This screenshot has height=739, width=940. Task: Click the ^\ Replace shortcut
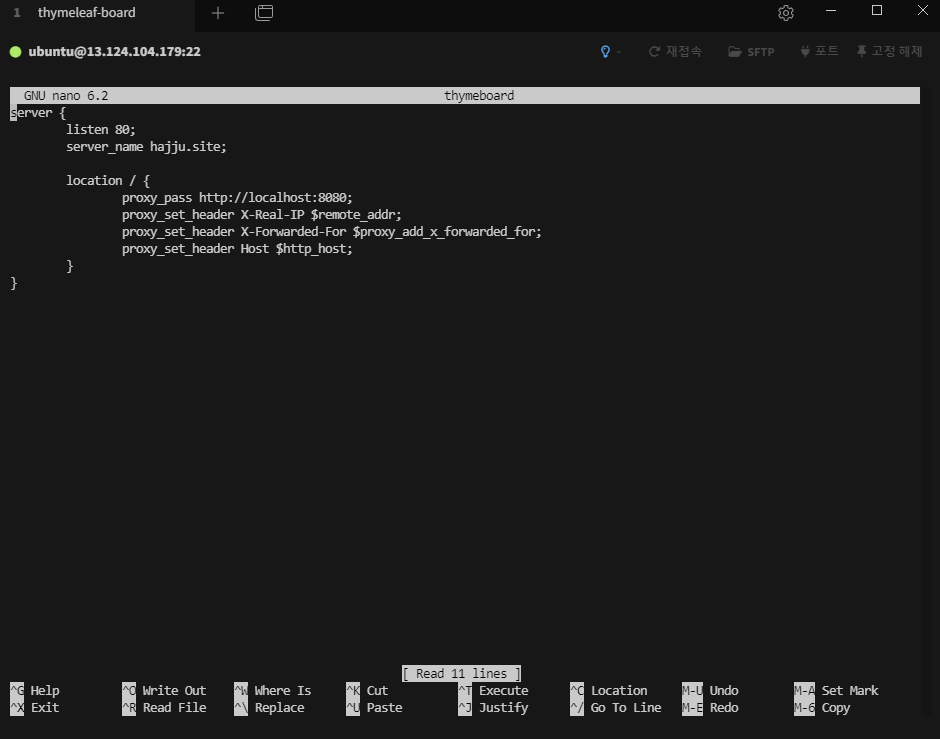click(269, 708)
